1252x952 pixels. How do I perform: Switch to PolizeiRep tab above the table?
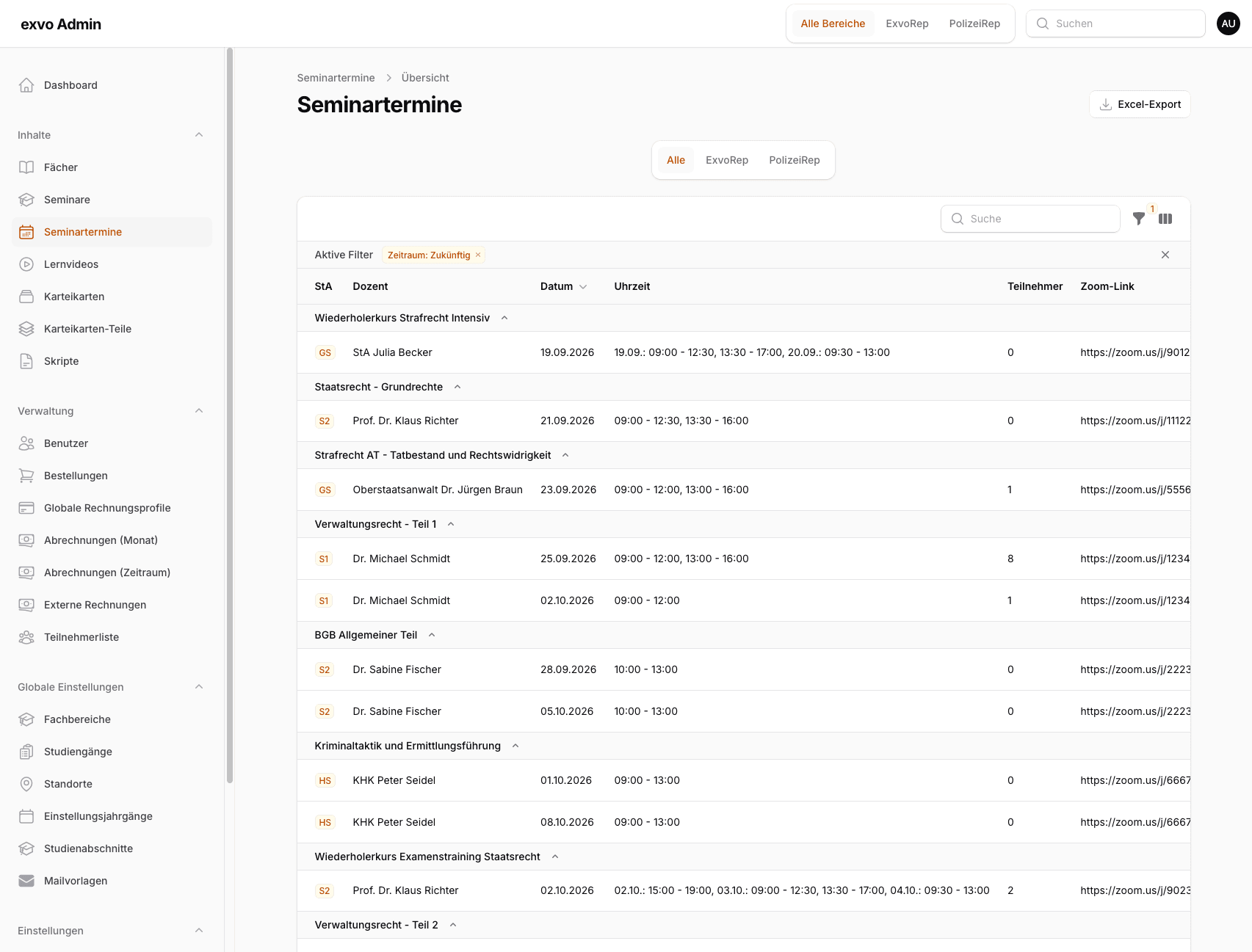[x=795, y=160]
